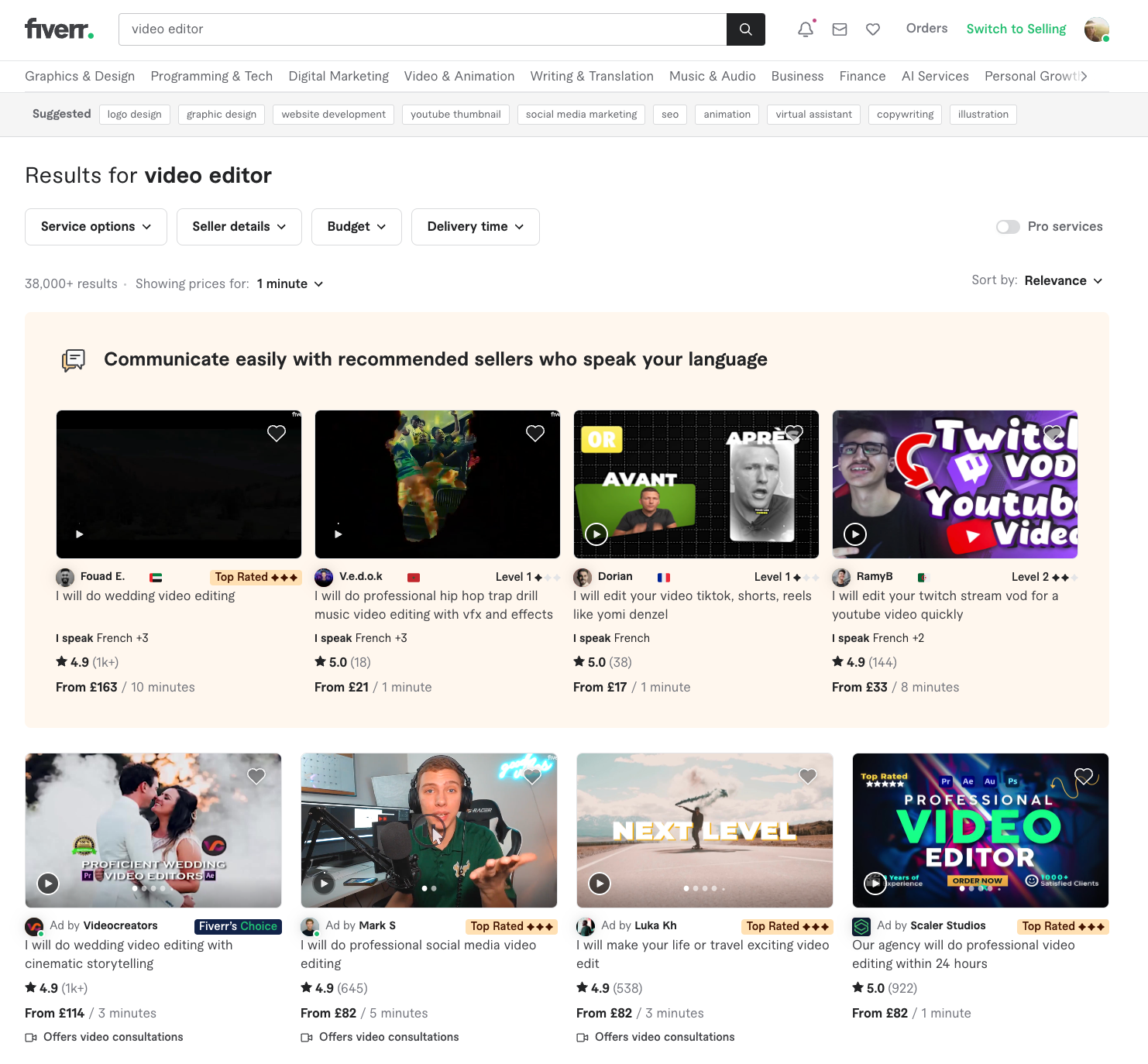Viewport: 1148px width, 1064px height.
Task: Type in the video editor search field
Action: pyautogui.click(x=424, y=29)
